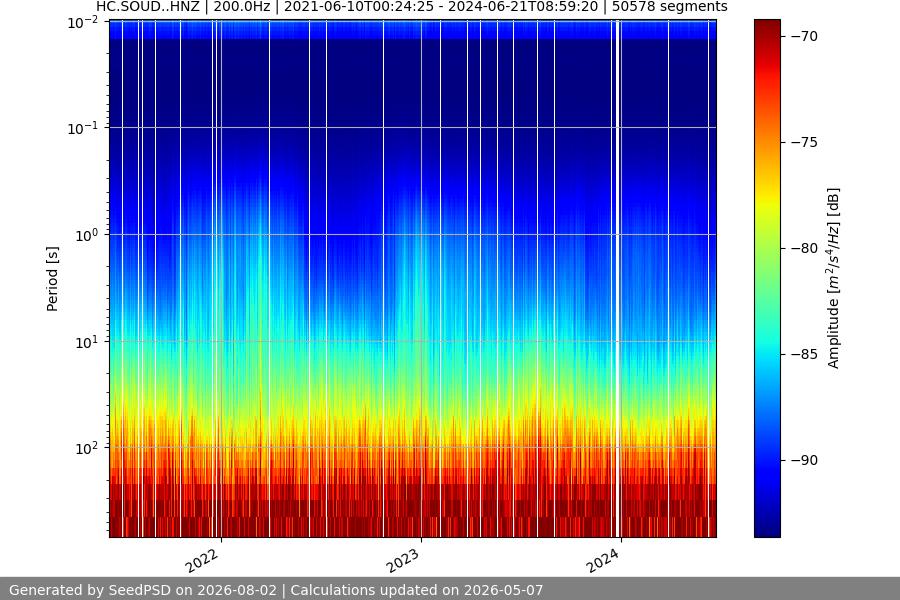Click the 10^2 period tick label
The image size is (900, 600).
[87, 448]
